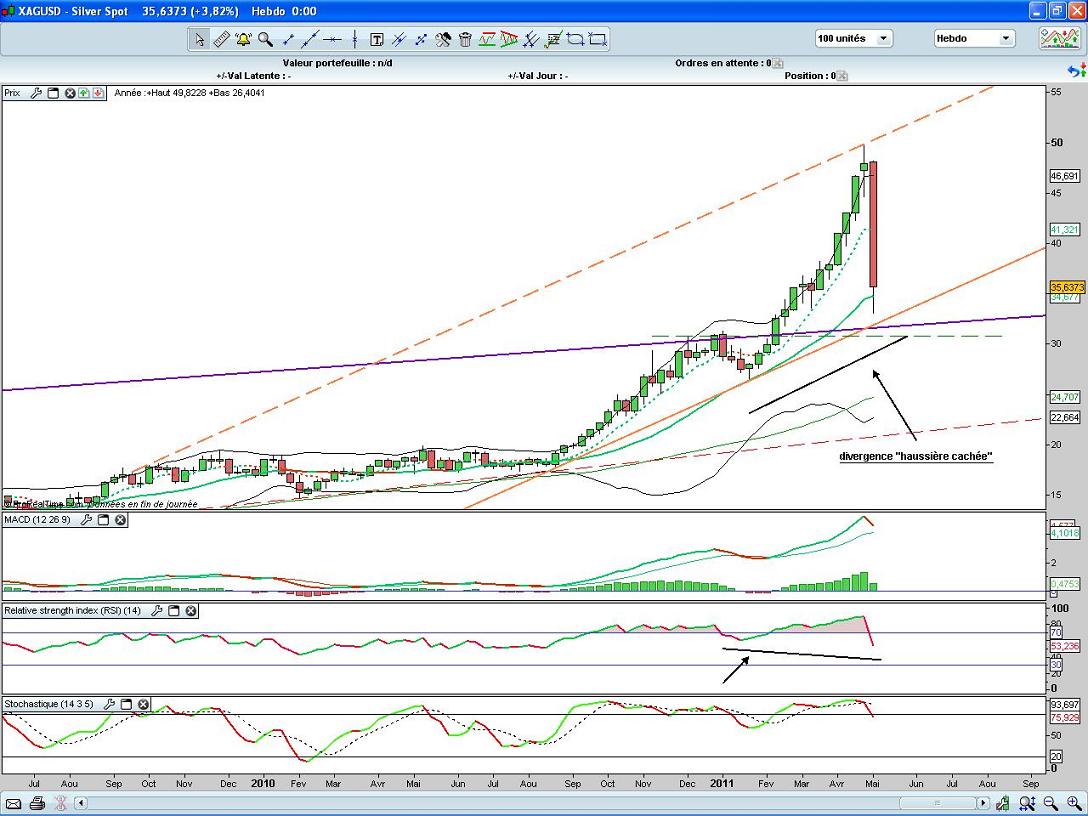Click the trash can delete-objects icon
Screen dimensions: 1088x816
tap(465, 40)
